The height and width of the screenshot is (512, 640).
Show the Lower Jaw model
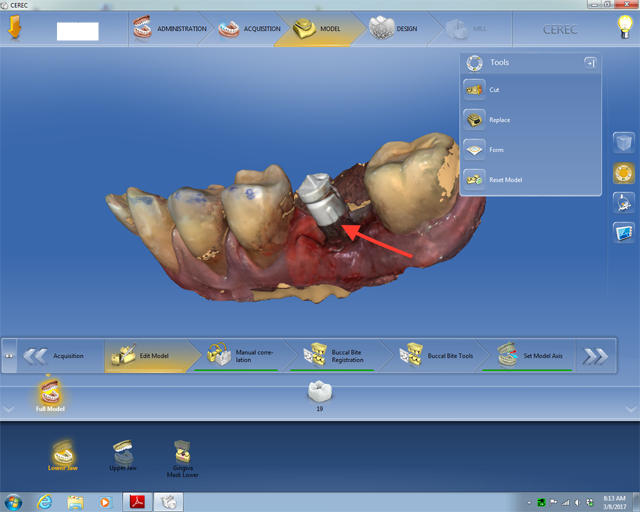click(x=62, y=456)
